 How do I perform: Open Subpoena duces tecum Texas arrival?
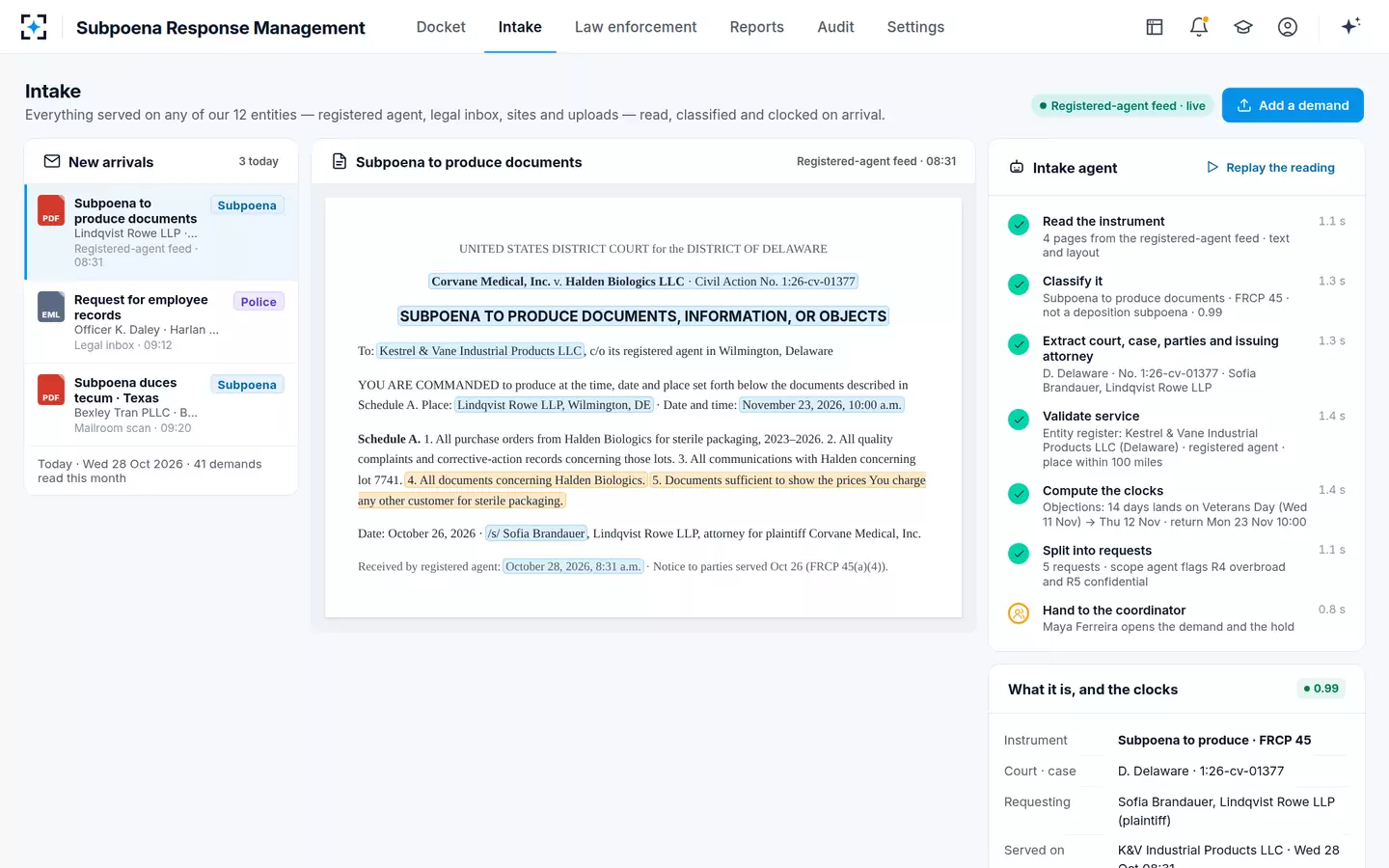pyautogui.click(x=161, y=405)
